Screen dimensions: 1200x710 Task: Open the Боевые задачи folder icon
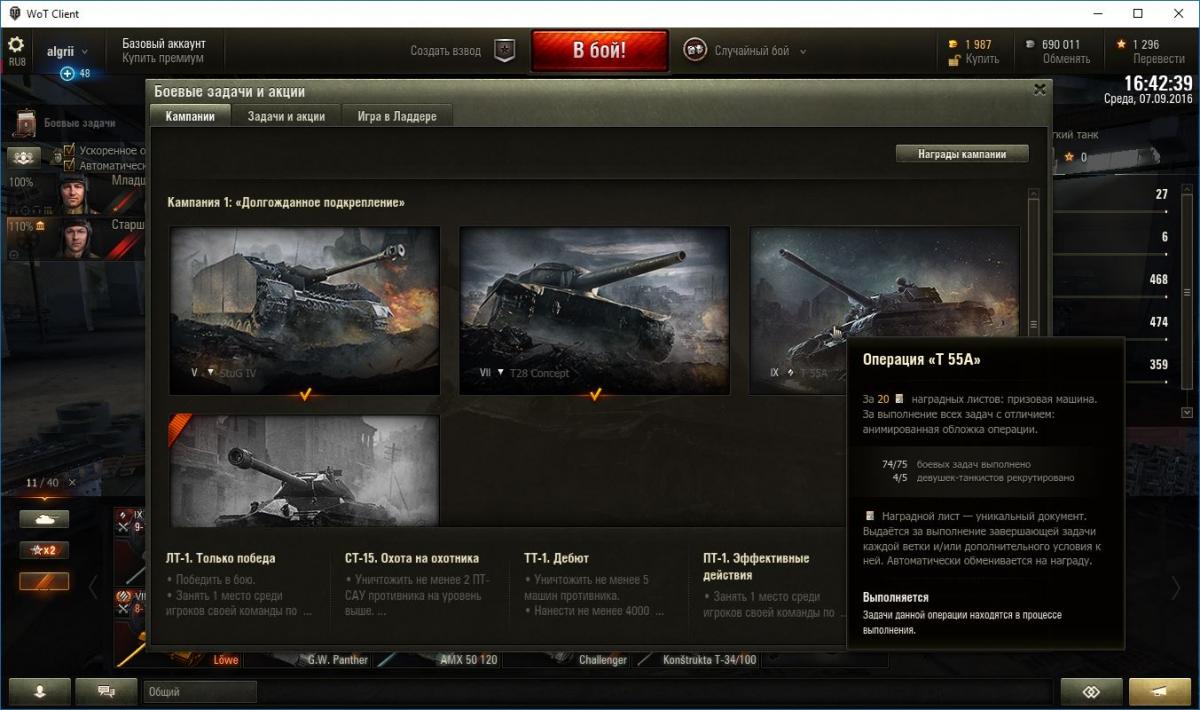click(26, 123)
